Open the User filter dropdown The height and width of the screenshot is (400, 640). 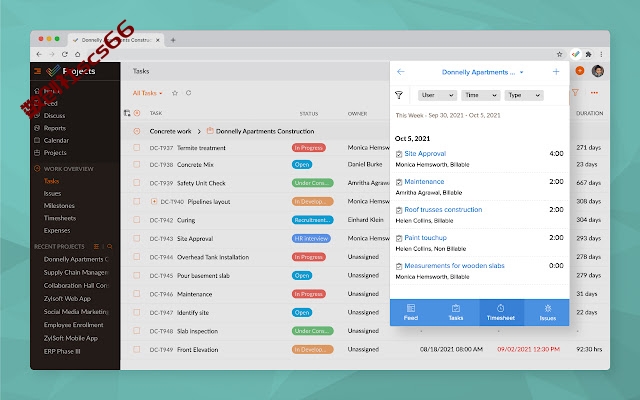437,95
